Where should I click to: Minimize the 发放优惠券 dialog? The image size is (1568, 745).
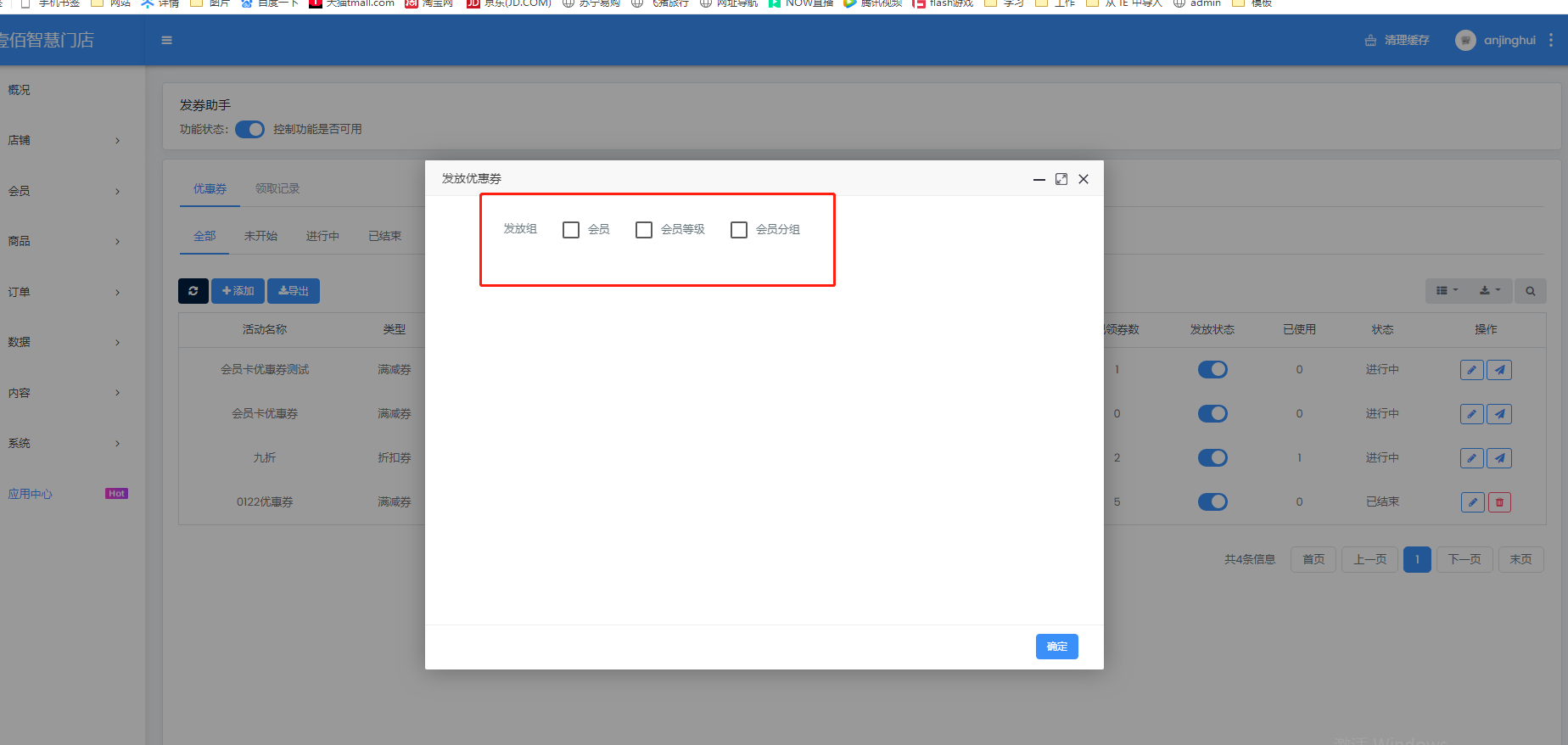tap(1039, 179)
